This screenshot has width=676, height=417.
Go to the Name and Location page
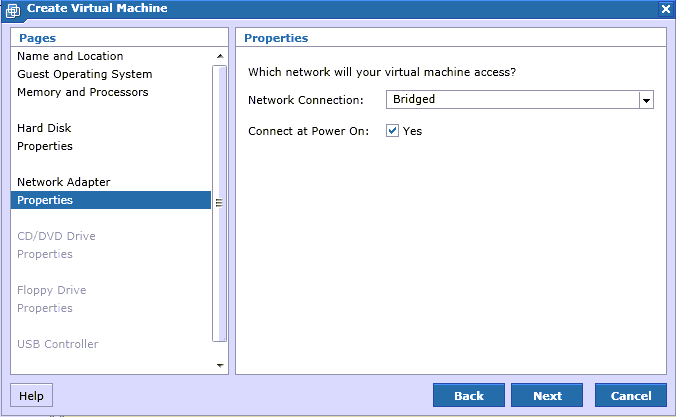[x=70, y=56]
